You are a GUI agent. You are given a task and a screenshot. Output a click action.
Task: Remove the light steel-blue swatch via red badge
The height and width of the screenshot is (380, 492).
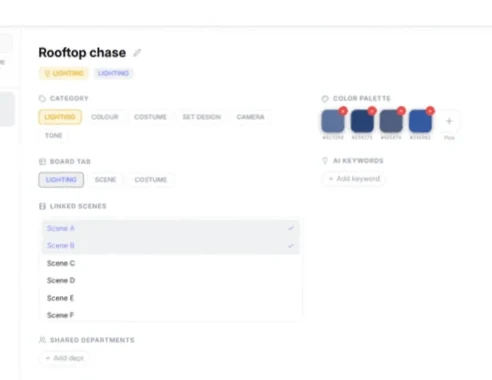[x=343, y=111]
